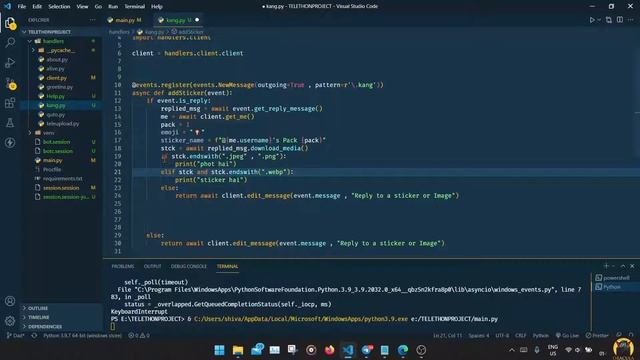Switch to the Output panel tab
Screen dimensions: 640x360
pos(152,266)
